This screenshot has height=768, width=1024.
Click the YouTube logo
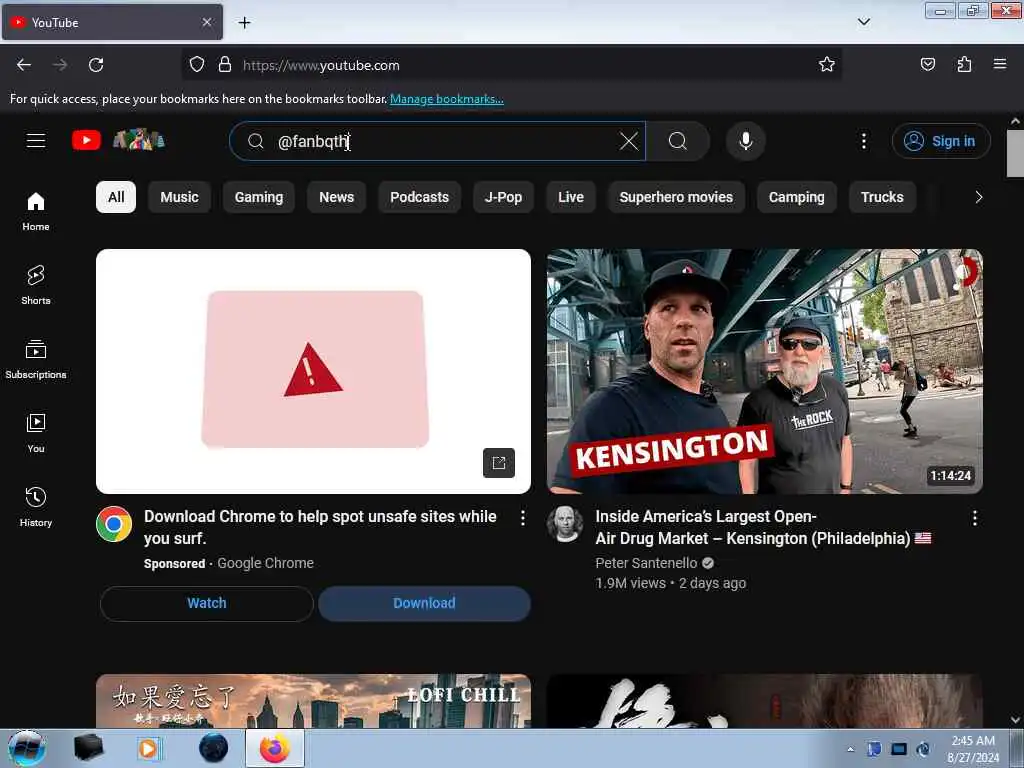[86, 140]
